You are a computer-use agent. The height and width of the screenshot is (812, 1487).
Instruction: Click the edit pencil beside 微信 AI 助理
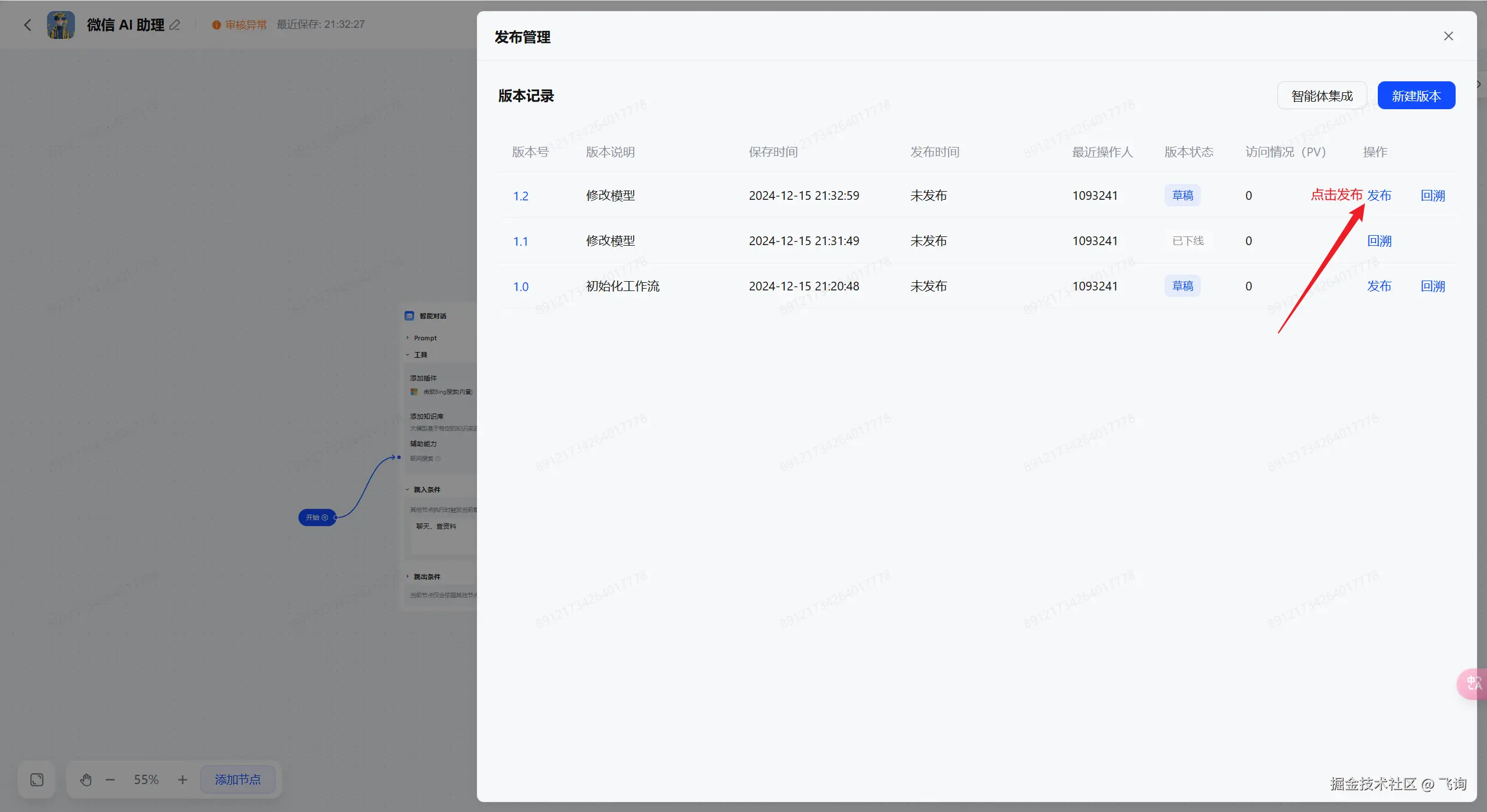click(x=175, y=25)
